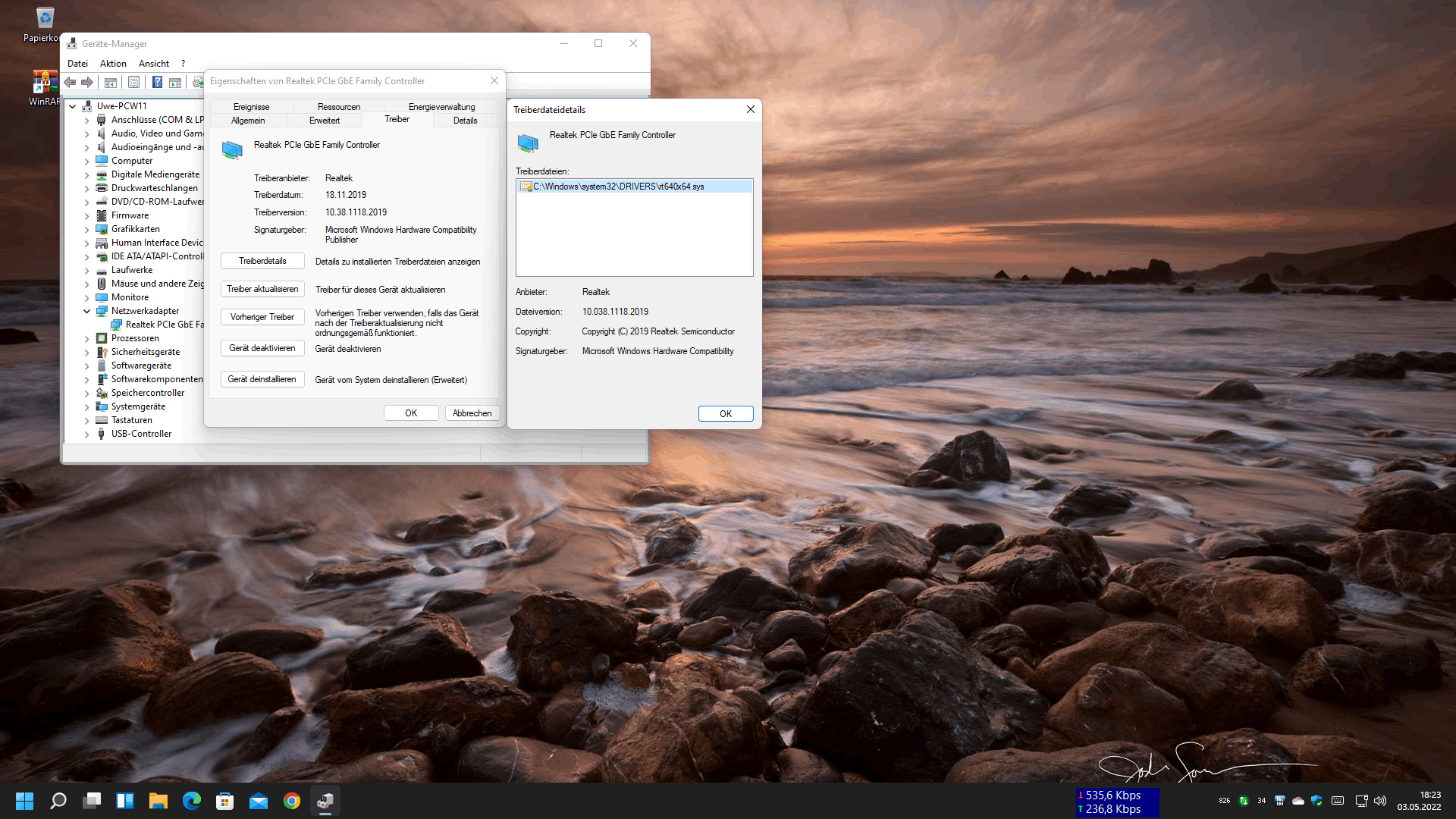Click Abbrechen in the Eigenschaften dialog
1456x819 pixels.
pos(472,413)
